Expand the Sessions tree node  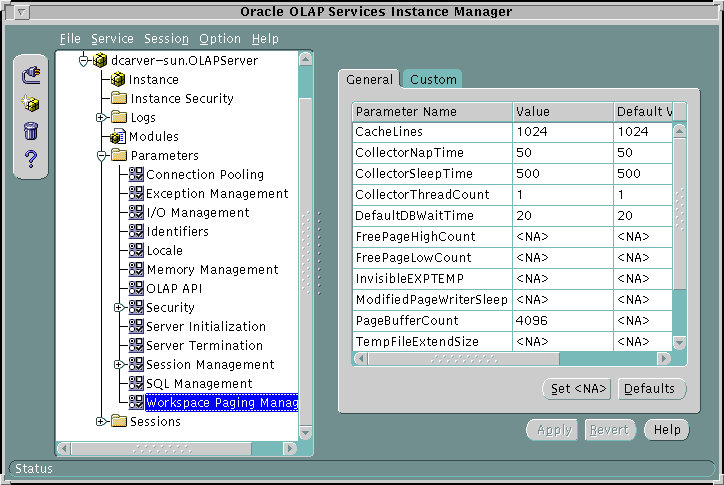coord(101,421)
